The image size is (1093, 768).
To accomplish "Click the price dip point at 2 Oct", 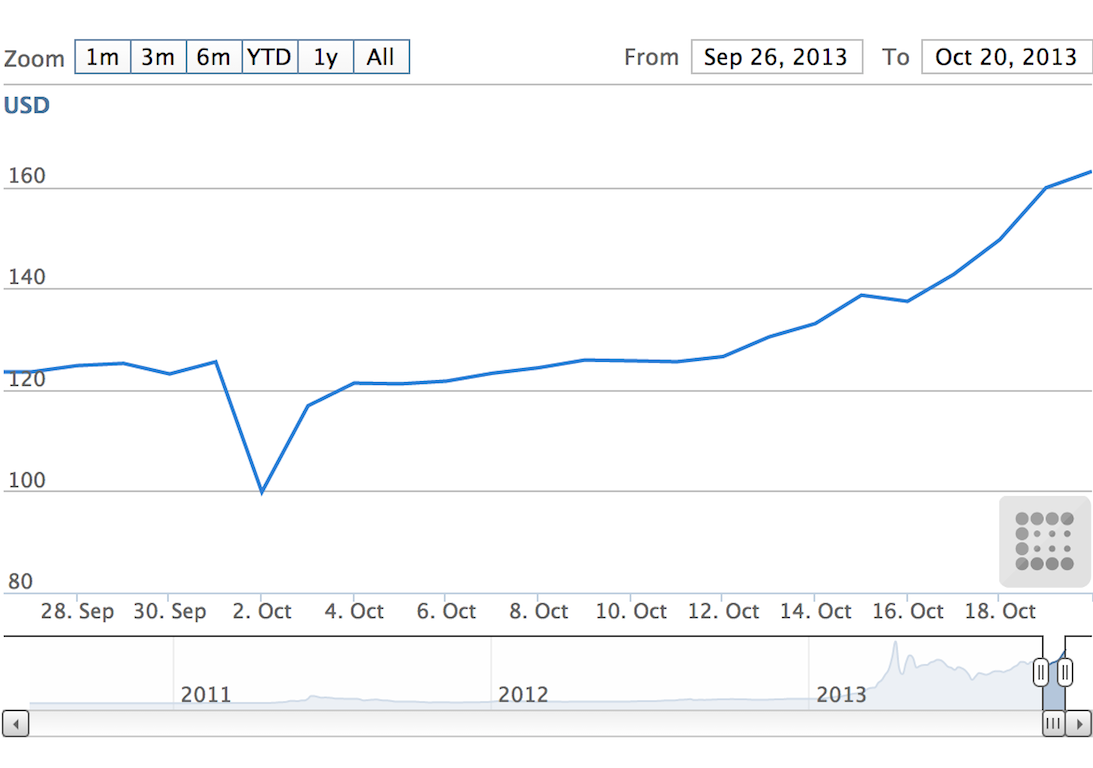I will pos(262,492).
